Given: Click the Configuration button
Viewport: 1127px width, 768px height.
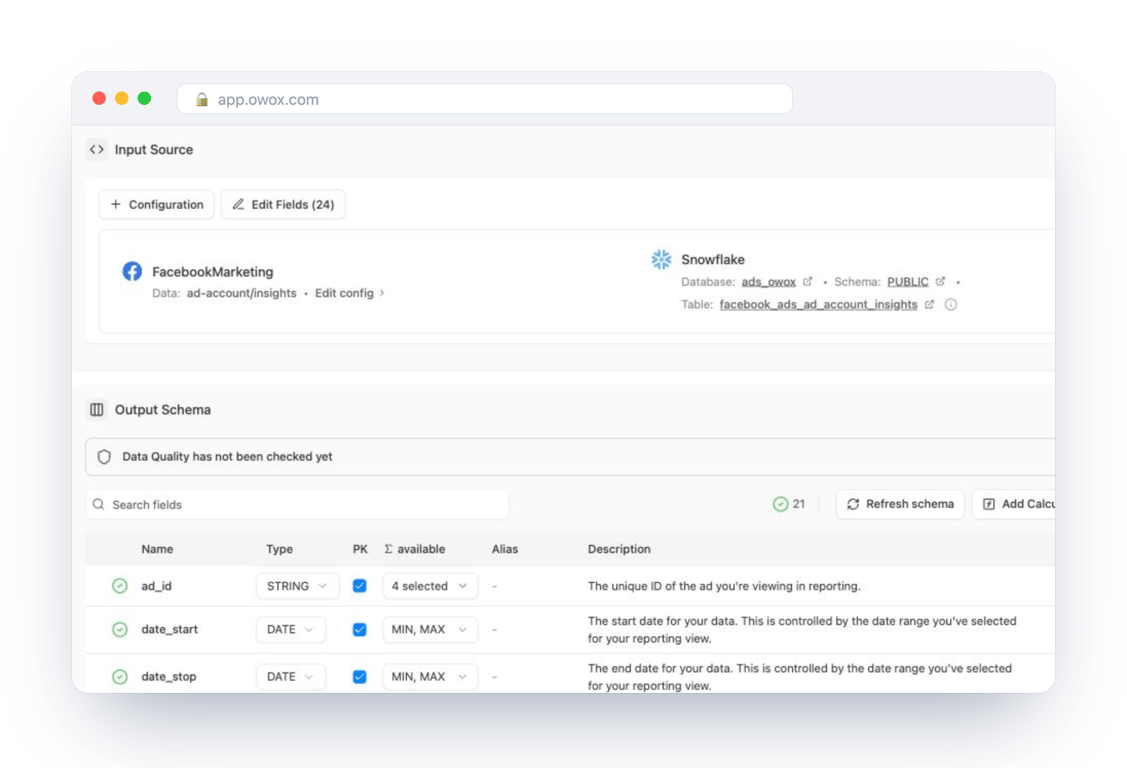Looking at the screenshot, I should point(157,205).
